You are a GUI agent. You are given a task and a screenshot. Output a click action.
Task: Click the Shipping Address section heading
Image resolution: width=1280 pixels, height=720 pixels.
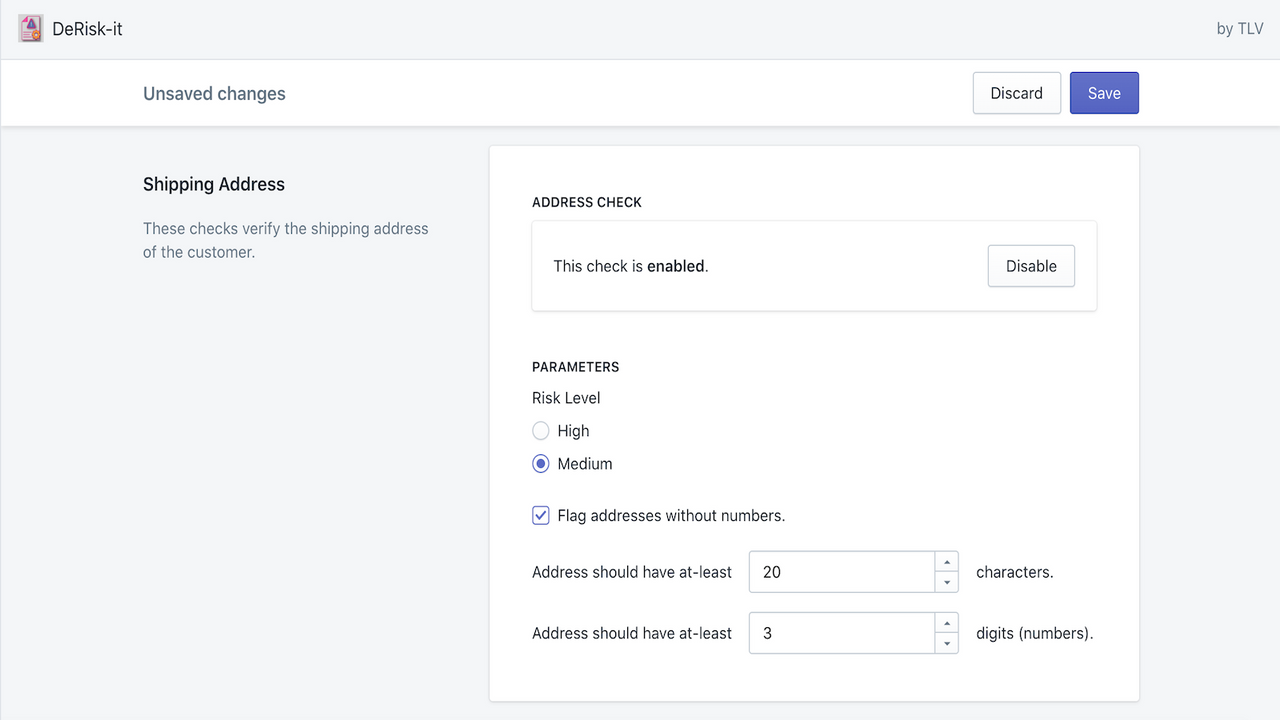pyautogui.click(x=213, y=184)
